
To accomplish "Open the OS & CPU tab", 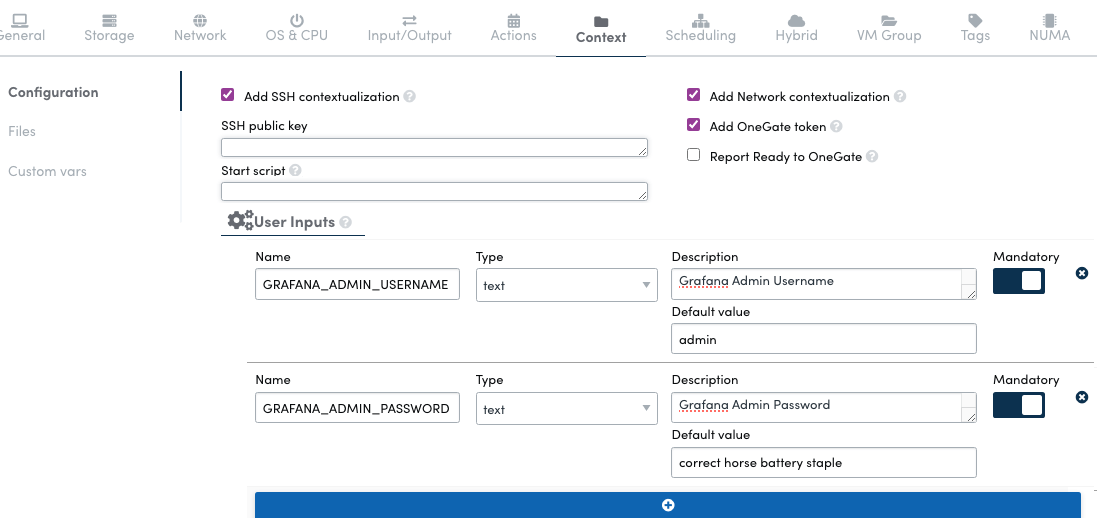I will [296, 27].
